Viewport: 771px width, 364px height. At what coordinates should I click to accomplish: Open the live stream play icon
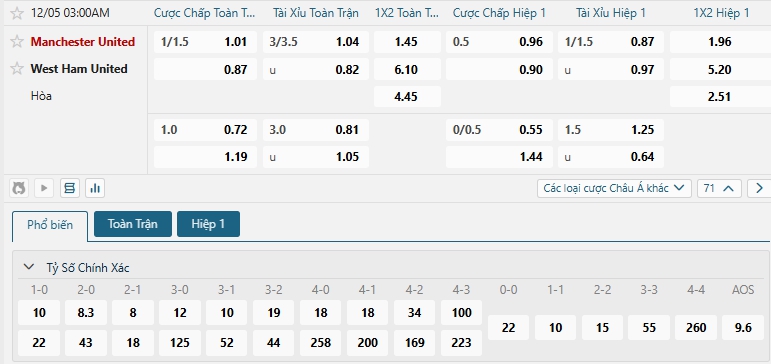tap(44, 188)
